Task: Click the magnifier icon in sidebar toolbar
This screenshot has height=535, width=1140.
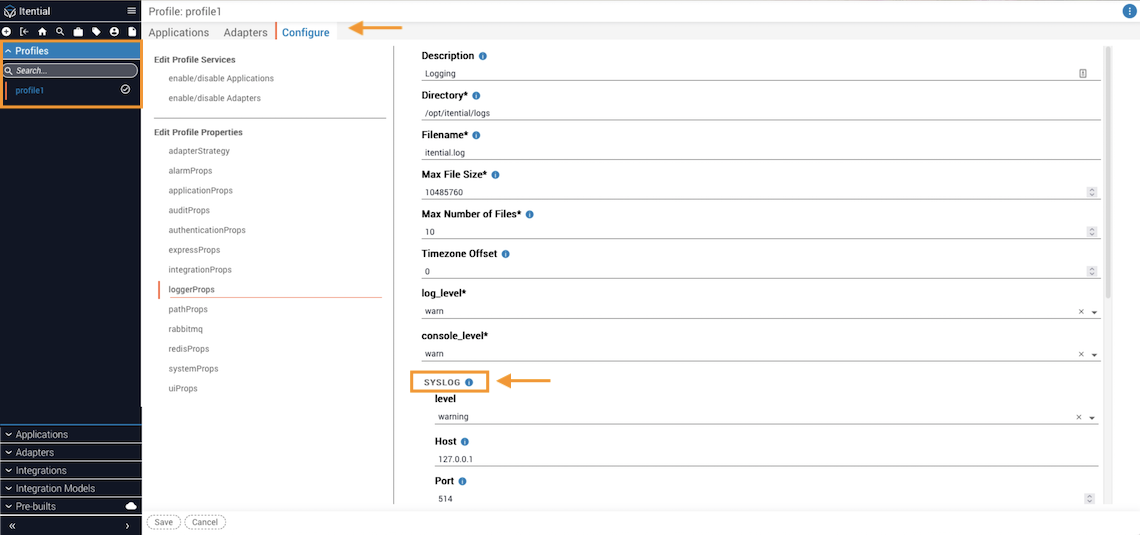Action: [x=60, y=32]
